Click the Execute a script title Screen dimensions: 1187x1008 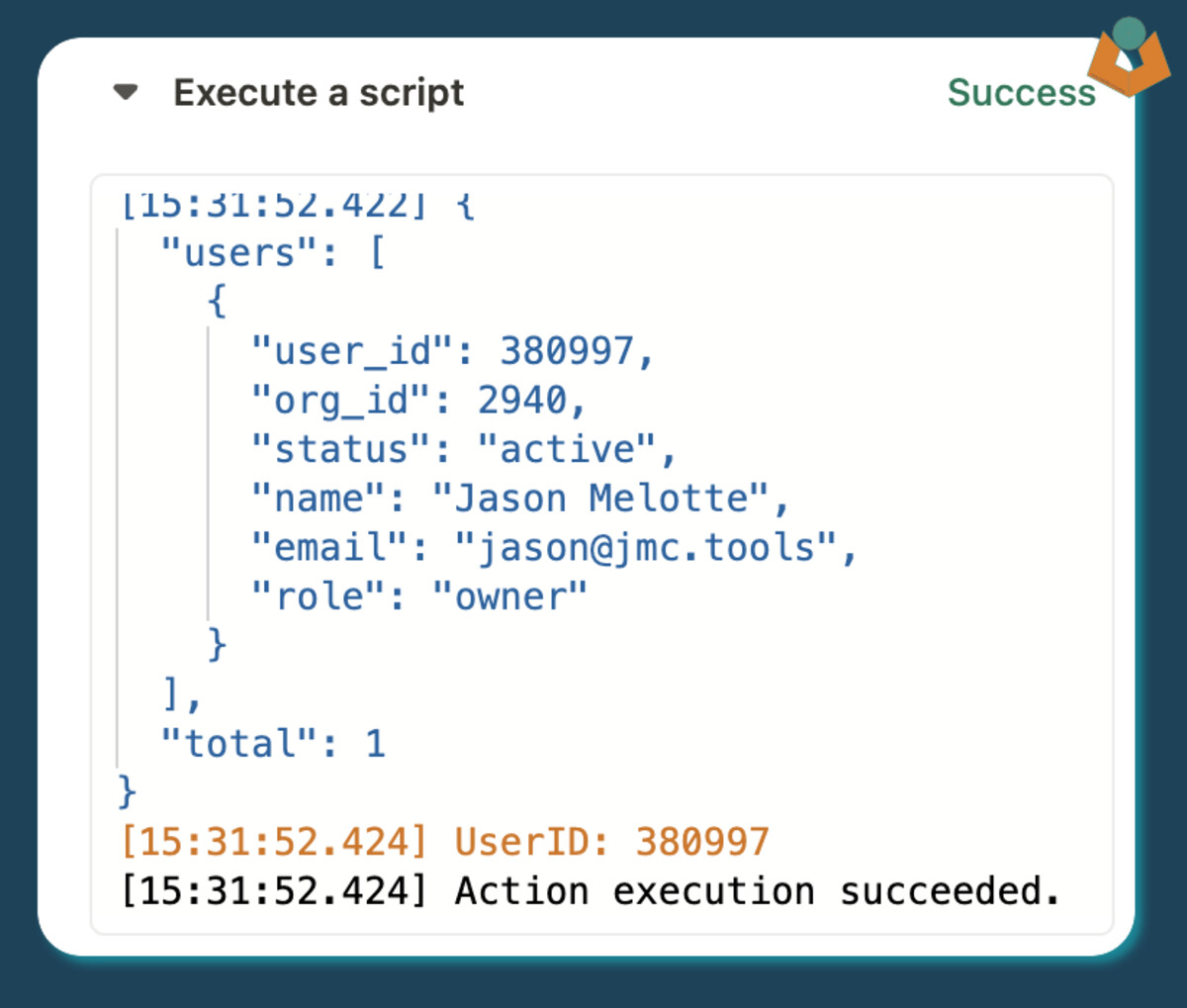coord(319,93)
